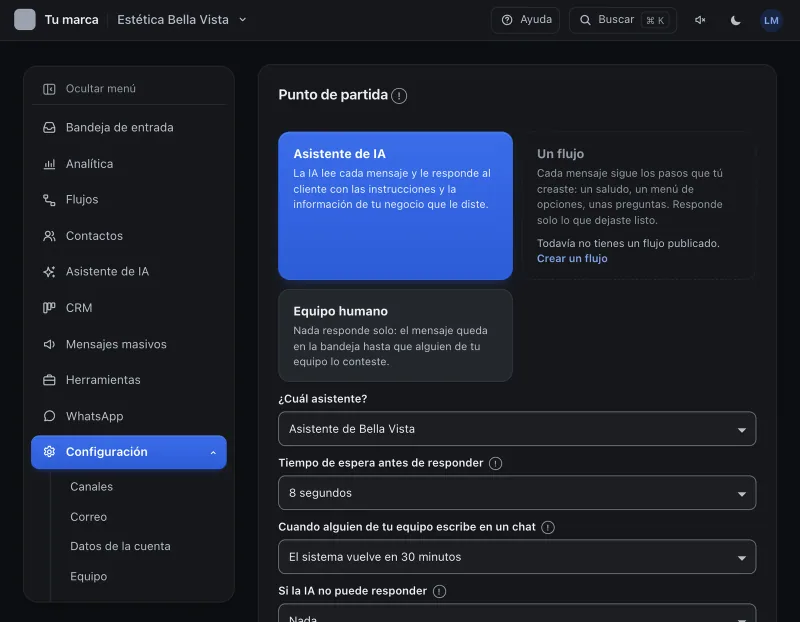Open the ¿Cuál asistente? dropdown

coord(517,429)
